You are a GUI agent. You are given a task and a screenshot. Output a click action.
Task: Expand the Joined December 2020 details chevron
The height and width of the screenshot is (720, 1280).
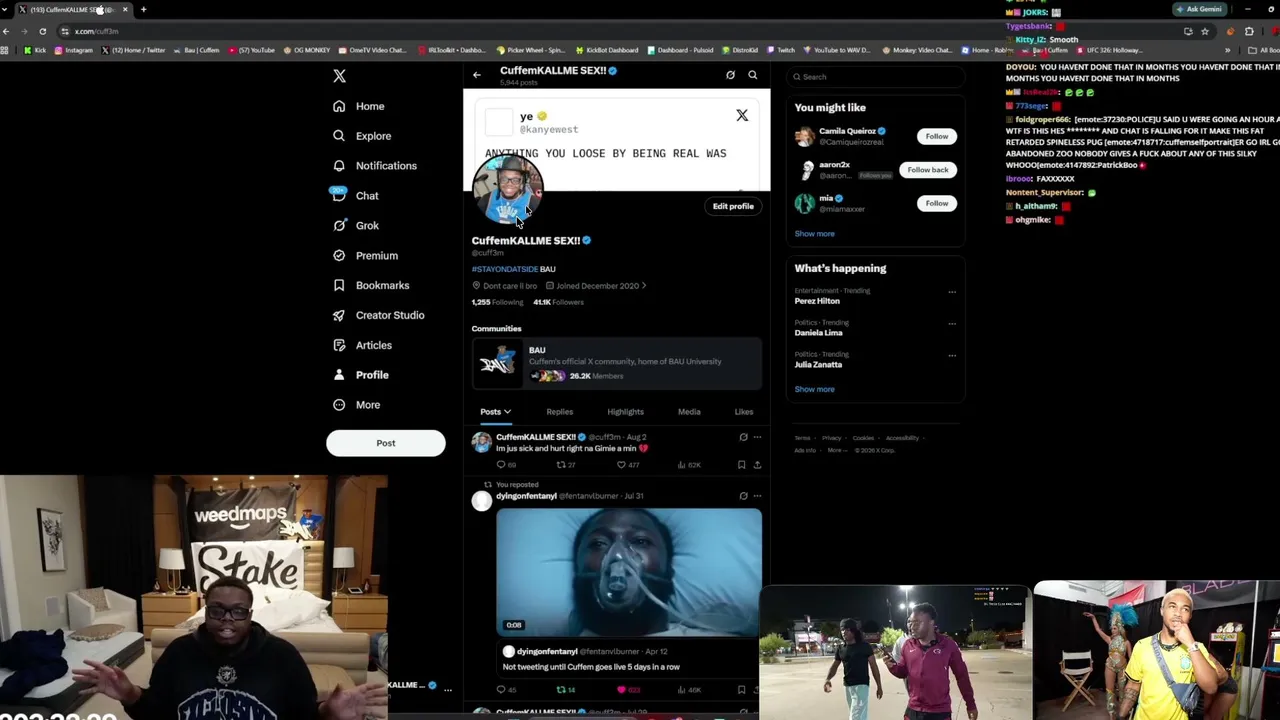coord(644,286)
